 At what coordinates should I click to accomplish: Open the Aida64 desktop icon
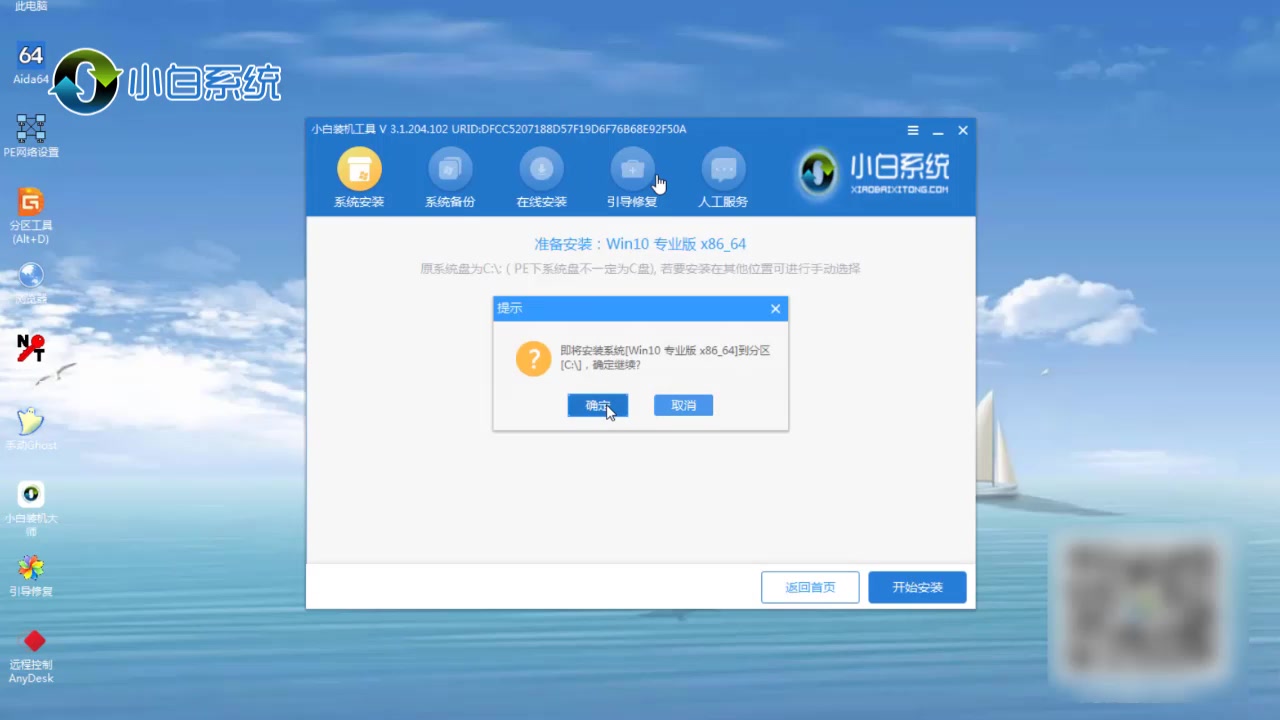tap(31, 63)
